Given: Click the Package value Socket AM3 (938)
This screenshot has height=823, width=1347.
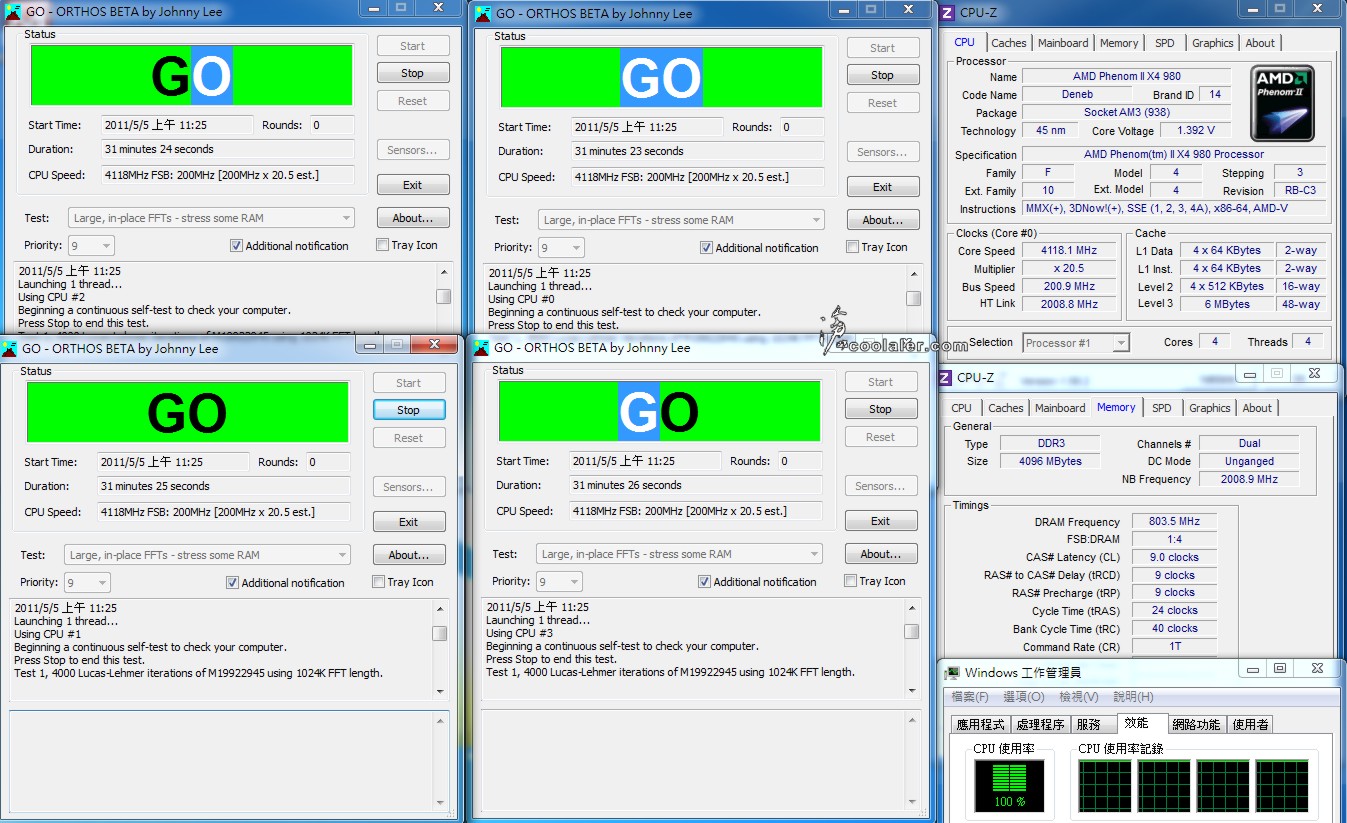Looking at the screenshot, I should coord(1126,113).
